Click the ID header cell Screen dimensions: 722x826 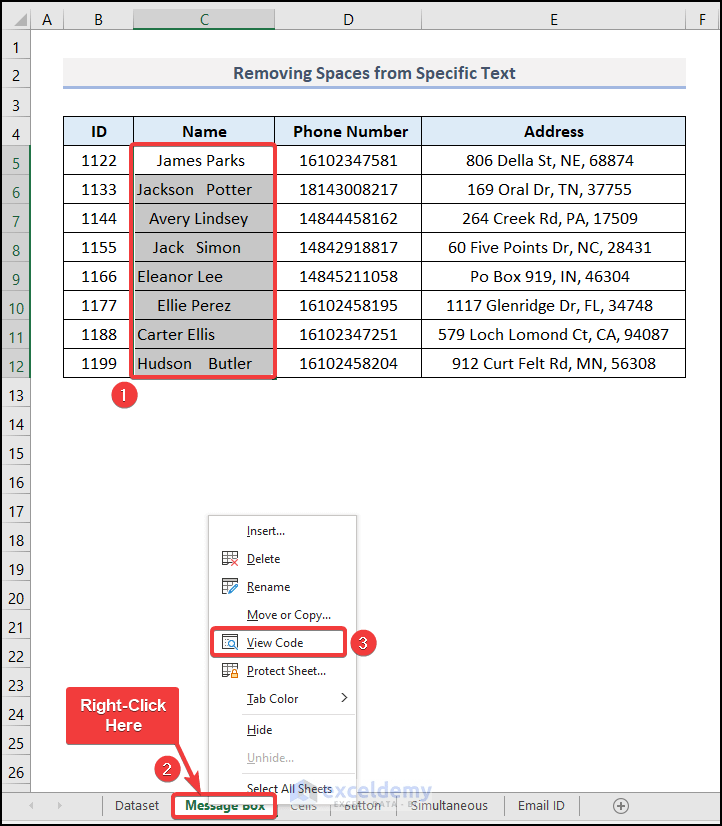(x=98, y=131)
